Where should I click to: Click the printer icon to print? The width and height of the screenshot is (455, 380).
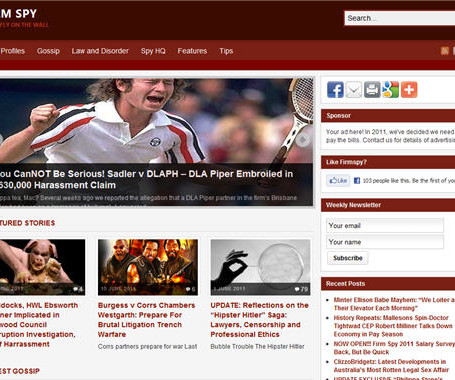pyautogui.click(x=372, y=90)
